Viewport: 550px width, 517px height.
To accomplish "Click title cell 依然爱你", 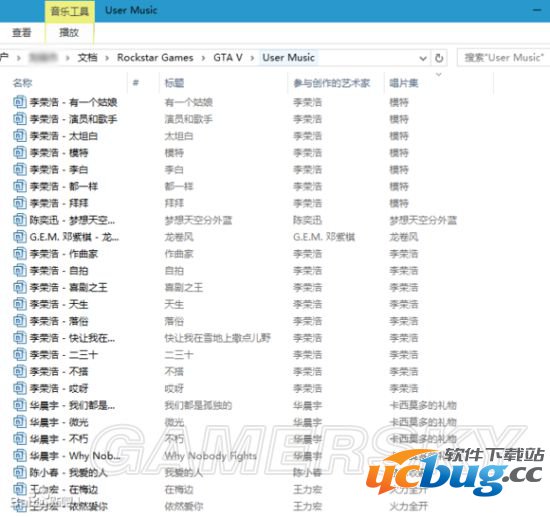I will (x=184, y=506).
